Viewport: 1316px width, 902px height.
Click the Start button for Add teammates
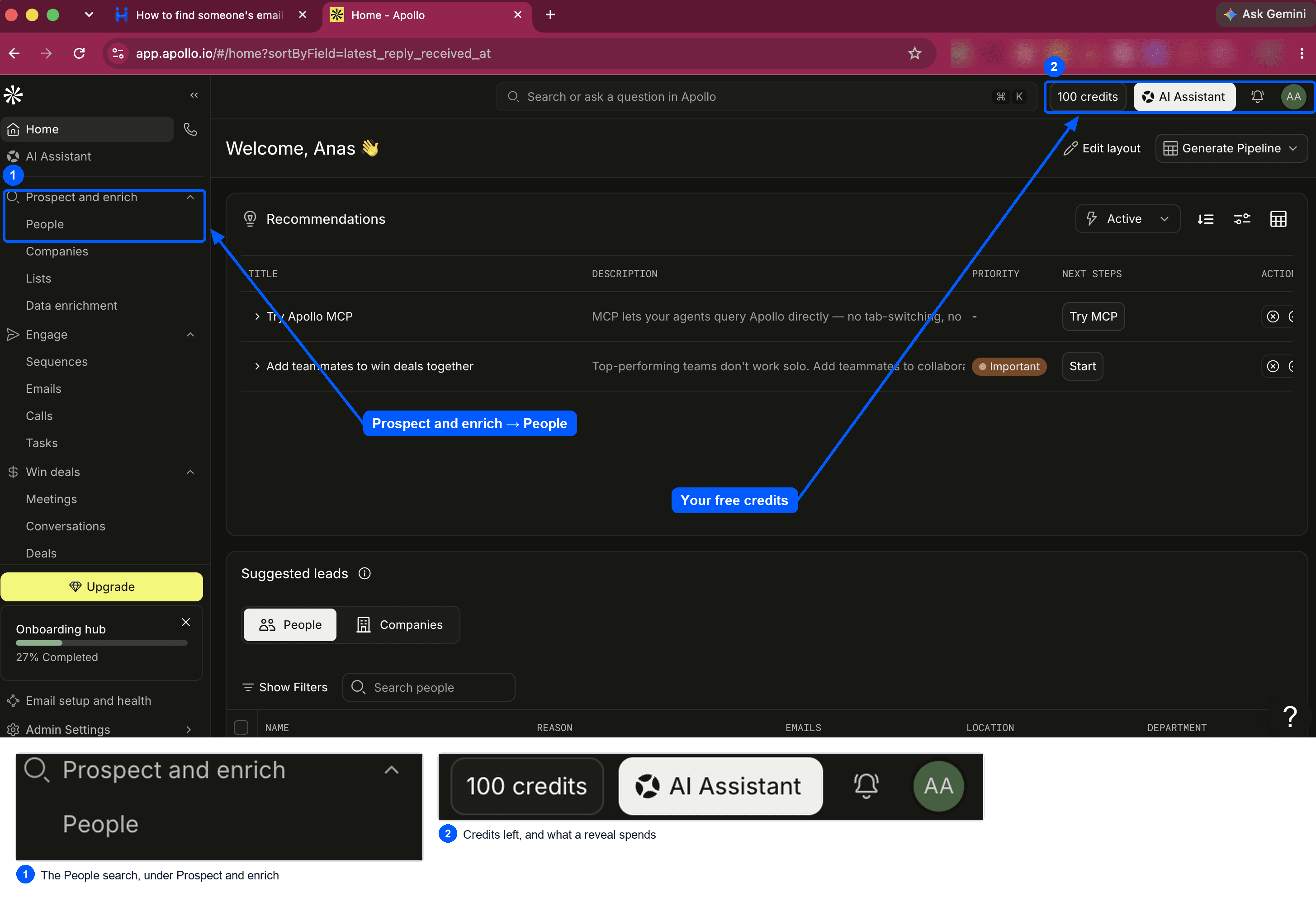[x=1082, y=366]
